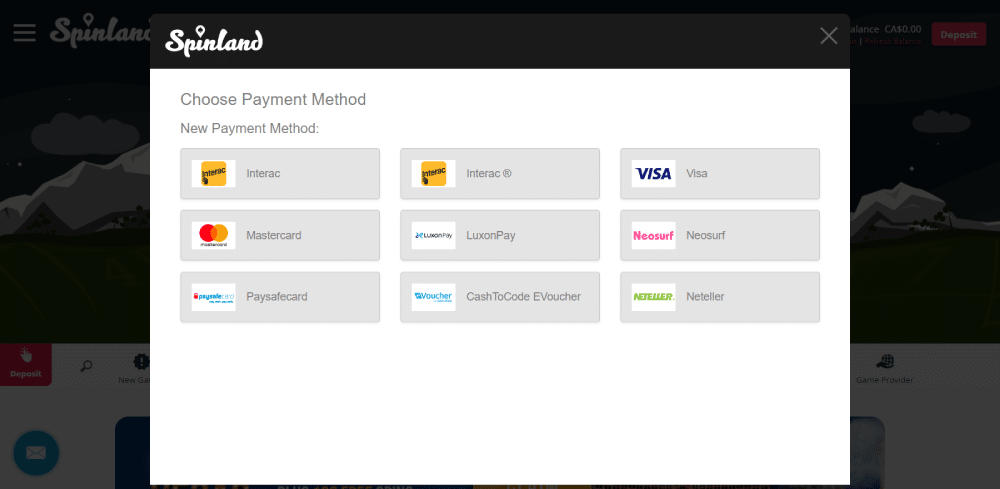Click the red Deposit button in header
Viewport: 1000px width, 489px height.
tap(959, 34)
